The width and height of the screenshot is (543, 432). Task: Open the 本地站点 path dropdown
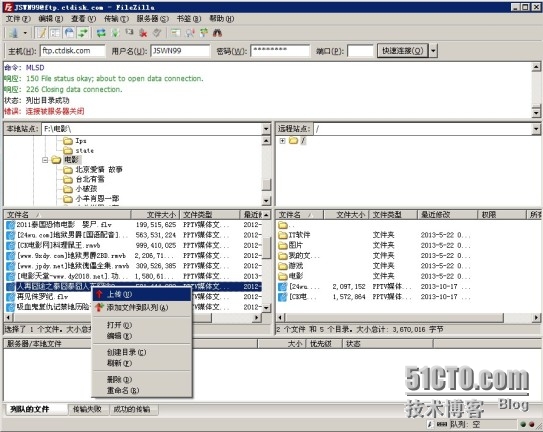(266, 129)
